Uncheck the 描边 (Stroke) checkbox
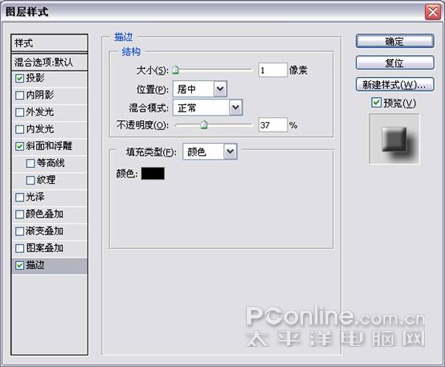Screen dimensions: 445x367 19,265
